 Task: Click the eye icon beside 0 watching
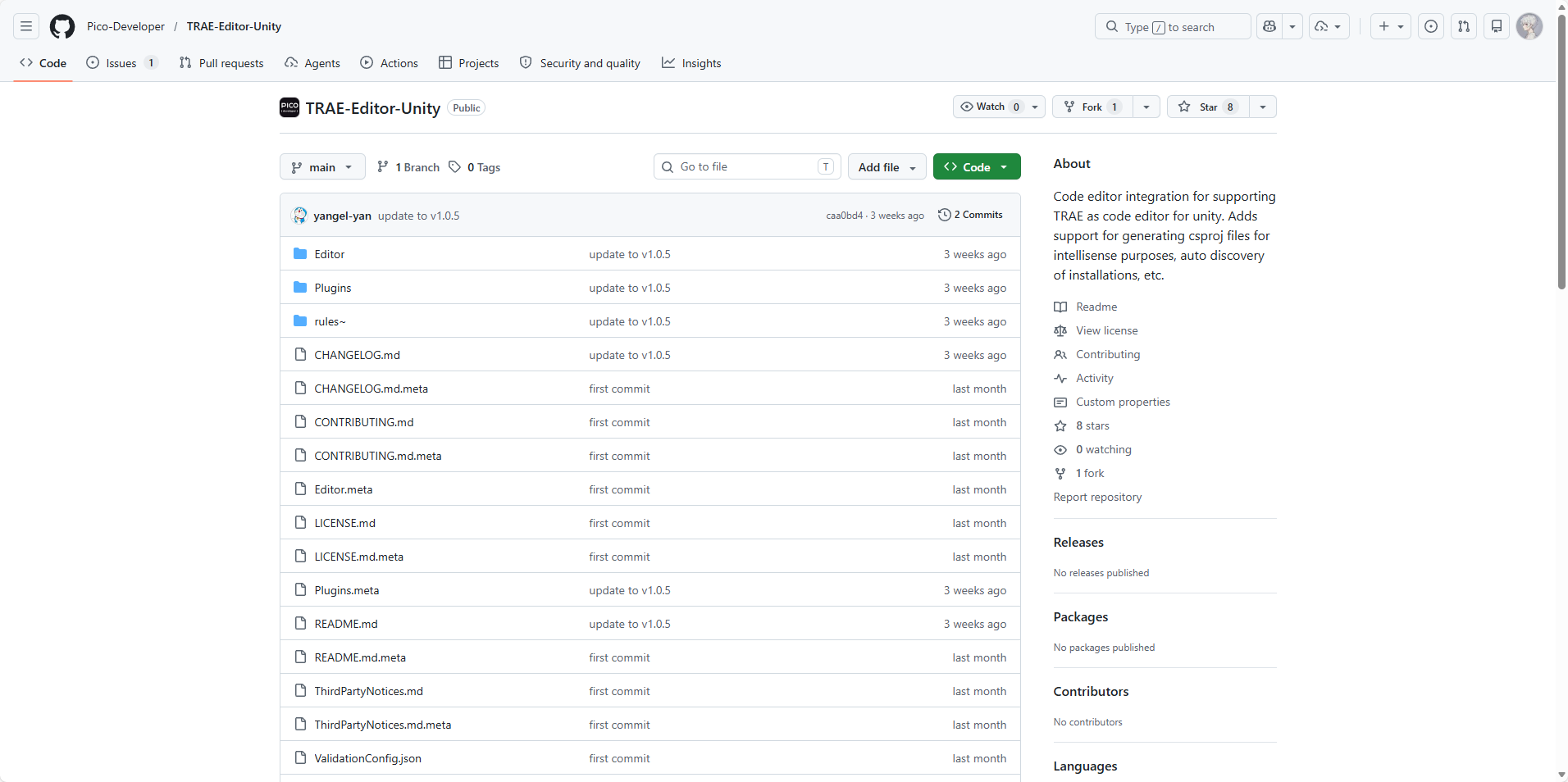coord(1060,449)
